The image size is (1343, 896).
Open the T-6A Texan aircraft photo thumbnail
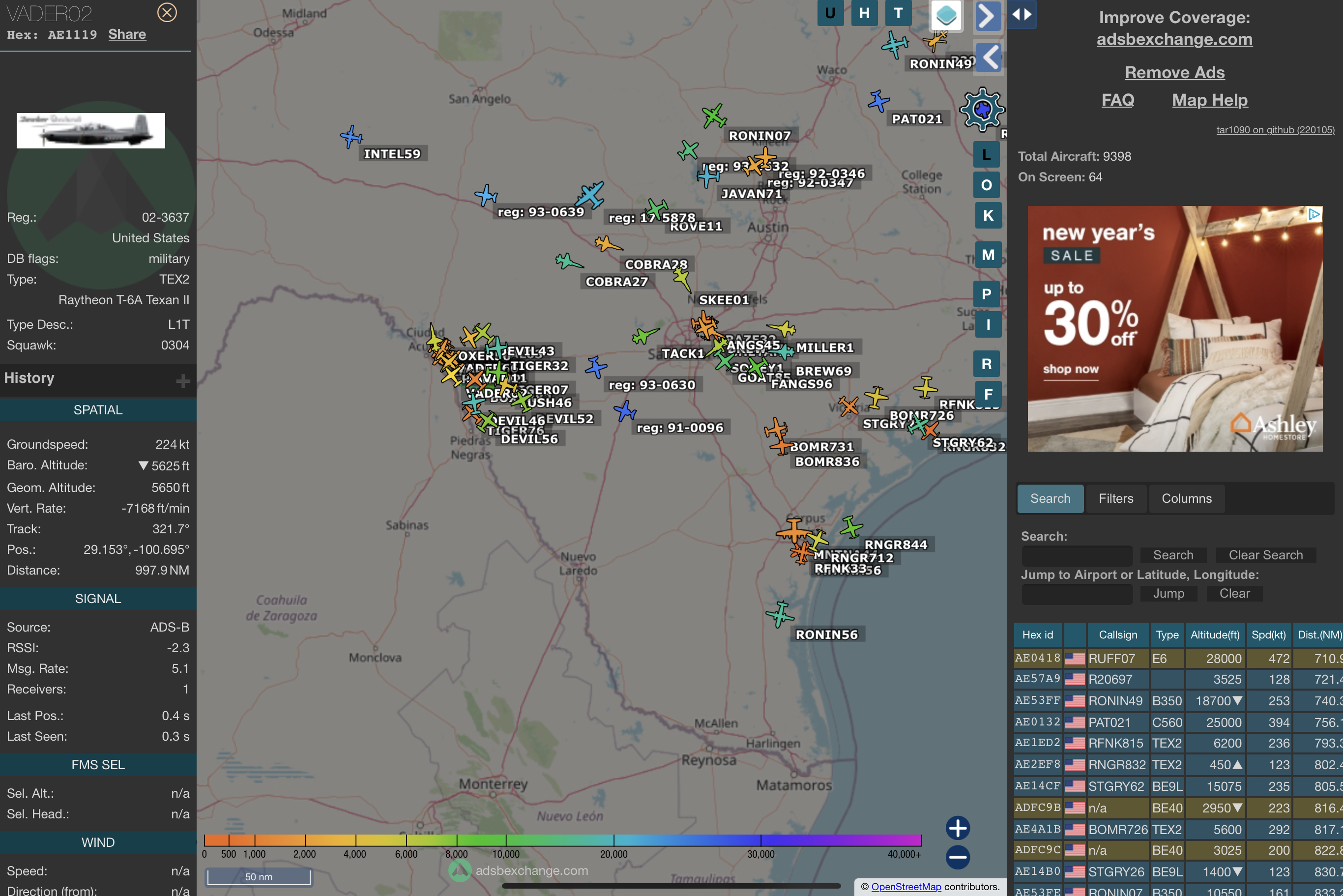point(91,130)
